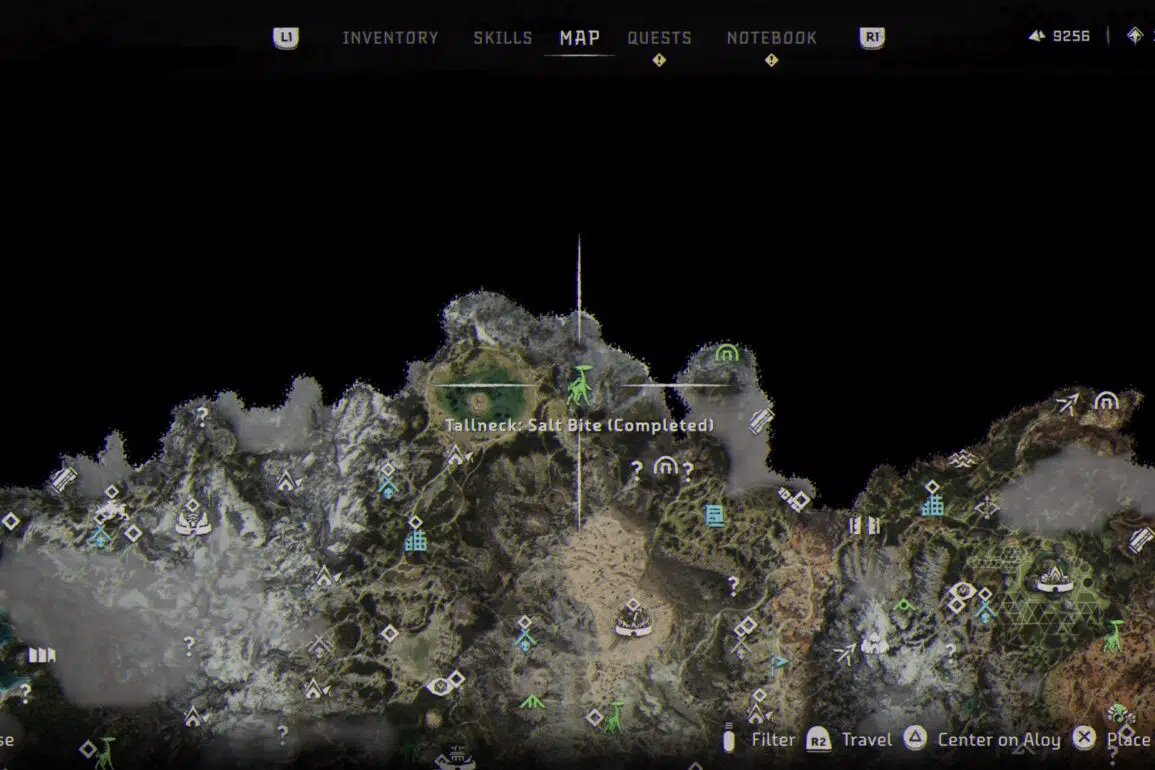The image size is (1155, 770).
Task: Click the question mark on the northwest snowy ridge
Action: click(202, 417)
